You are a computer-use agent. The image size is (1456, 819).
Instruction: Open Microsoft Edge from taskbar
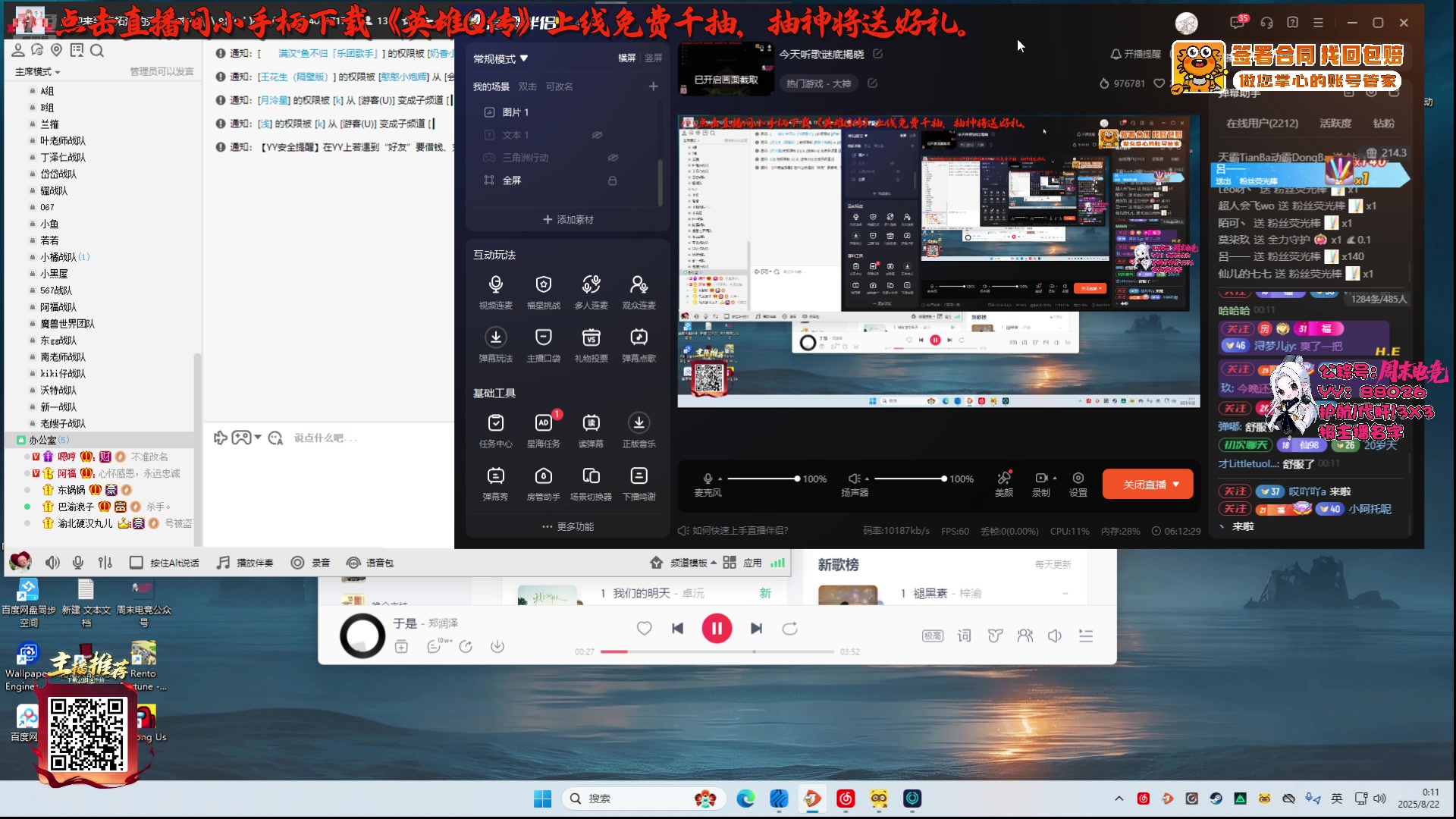[745, 799]
